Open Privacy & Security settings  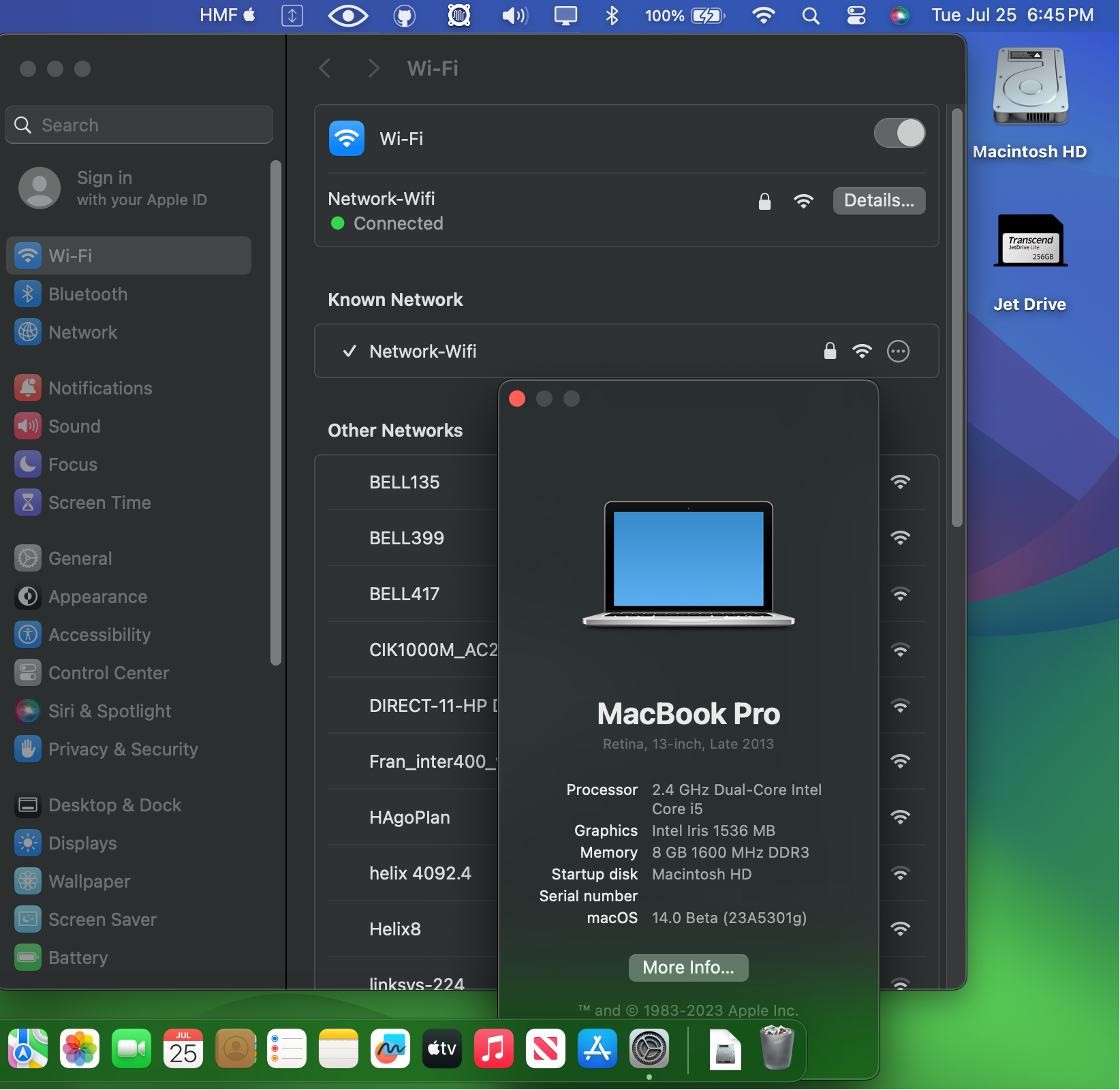point(129,749)
